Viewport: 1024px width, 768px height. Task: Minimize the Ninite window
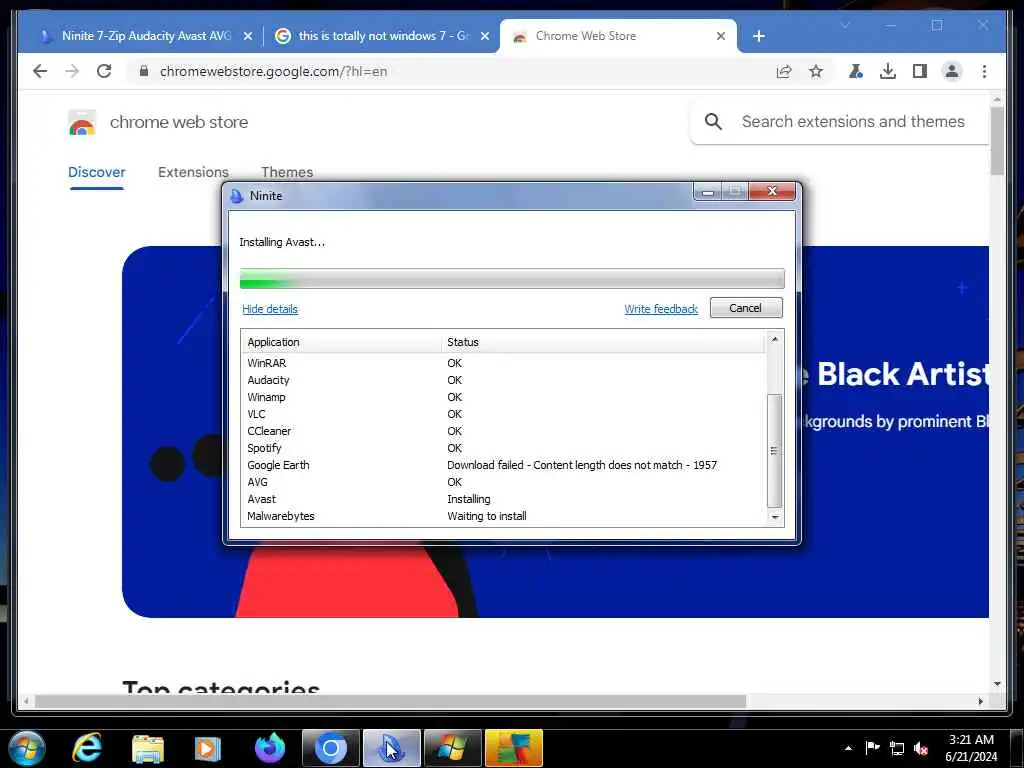pos(707,191)
